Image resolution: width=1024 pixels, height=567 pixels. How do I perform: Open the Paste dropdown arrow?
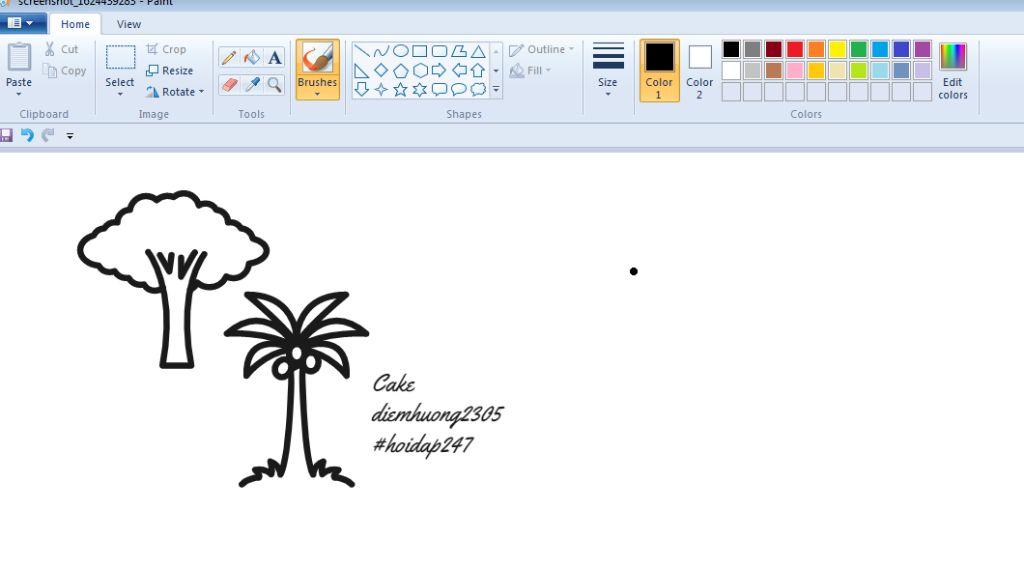pos(19,95)
